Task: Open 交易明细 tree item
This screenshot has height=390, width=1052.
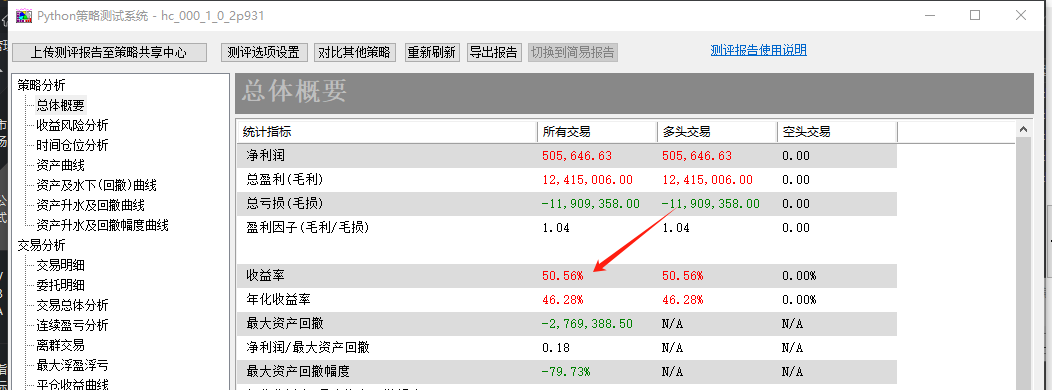Action: (x=60, y=265)
